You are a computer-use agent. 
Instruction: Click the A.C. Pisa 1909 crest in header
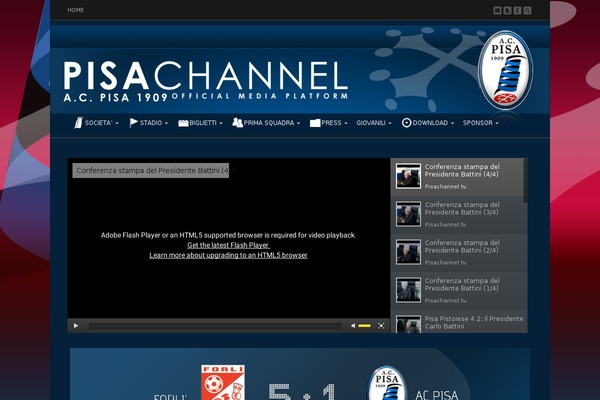pyautogui.click(x=505, y=70)
